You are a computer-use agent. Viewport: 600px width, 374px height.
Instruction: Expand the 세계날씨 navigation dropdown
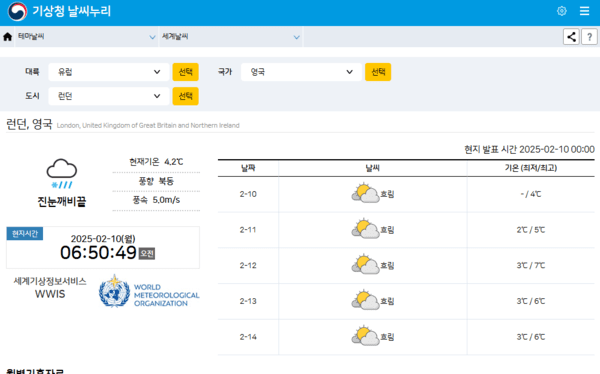coord(231,37)
